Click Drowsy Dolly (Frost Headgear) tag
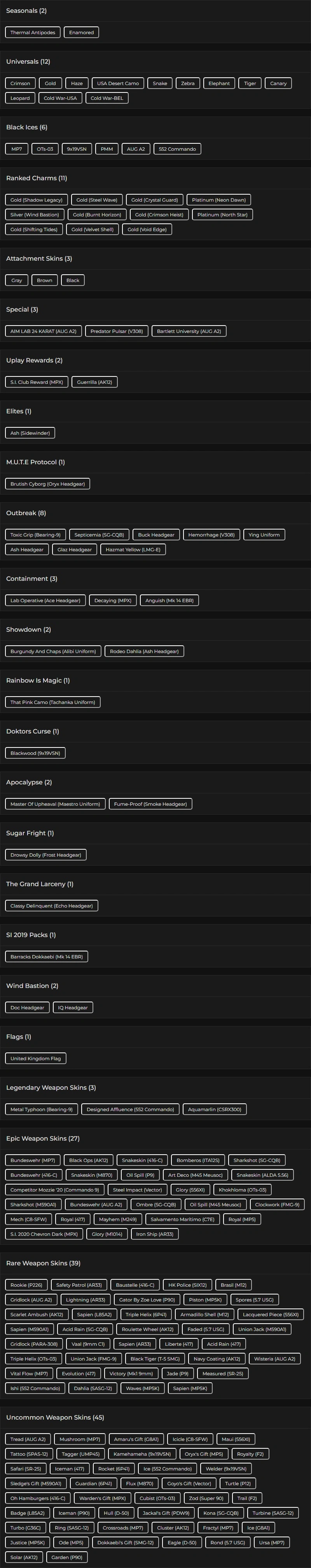 click(x=45, y=855)
